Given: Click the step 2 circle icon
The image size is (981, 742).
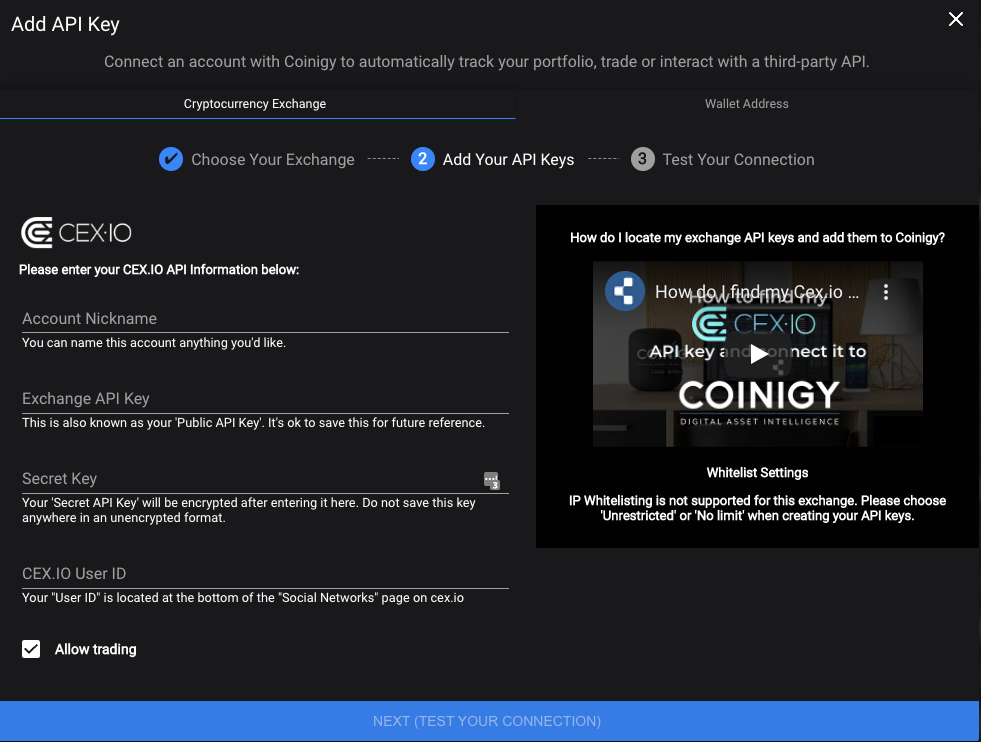Looking at the screenshot, I should (x=423, y=159).
